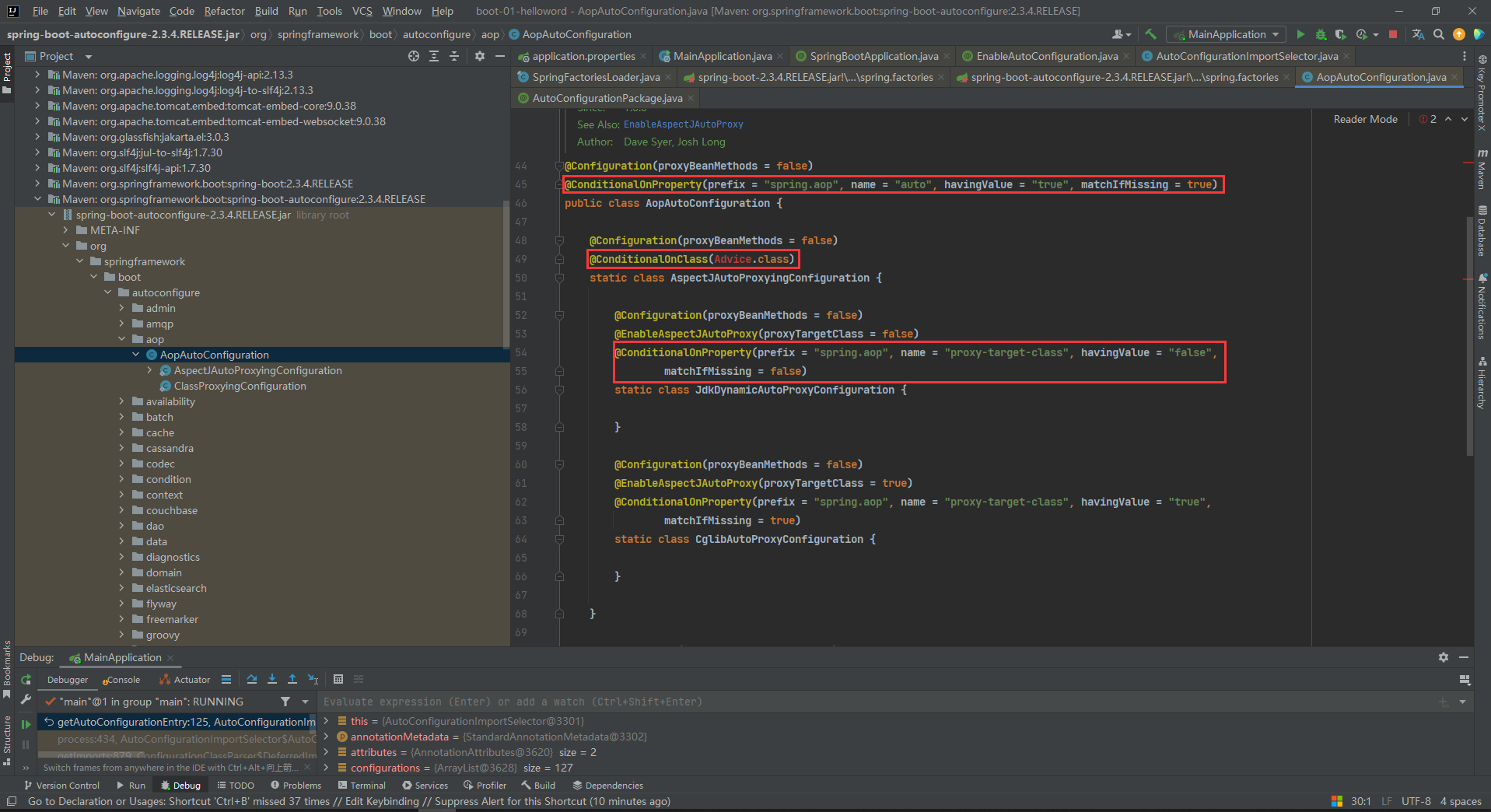Open the Evaluate Expression calculator icon
Viewport: 1491px width, 812px height.
tap(338, 679)
